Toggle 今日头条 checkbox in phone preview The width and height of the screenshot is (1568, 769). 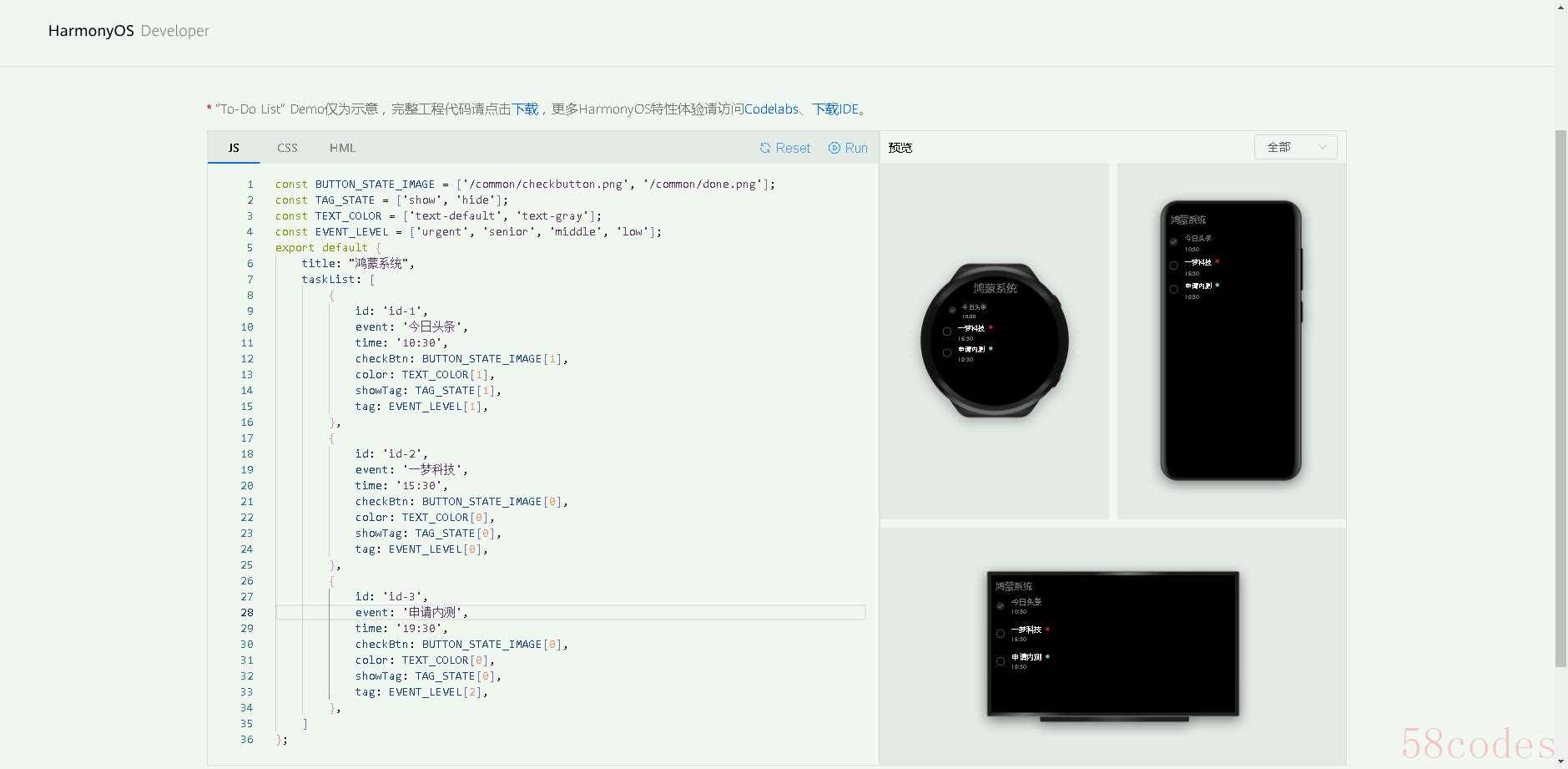point(1173,242)
